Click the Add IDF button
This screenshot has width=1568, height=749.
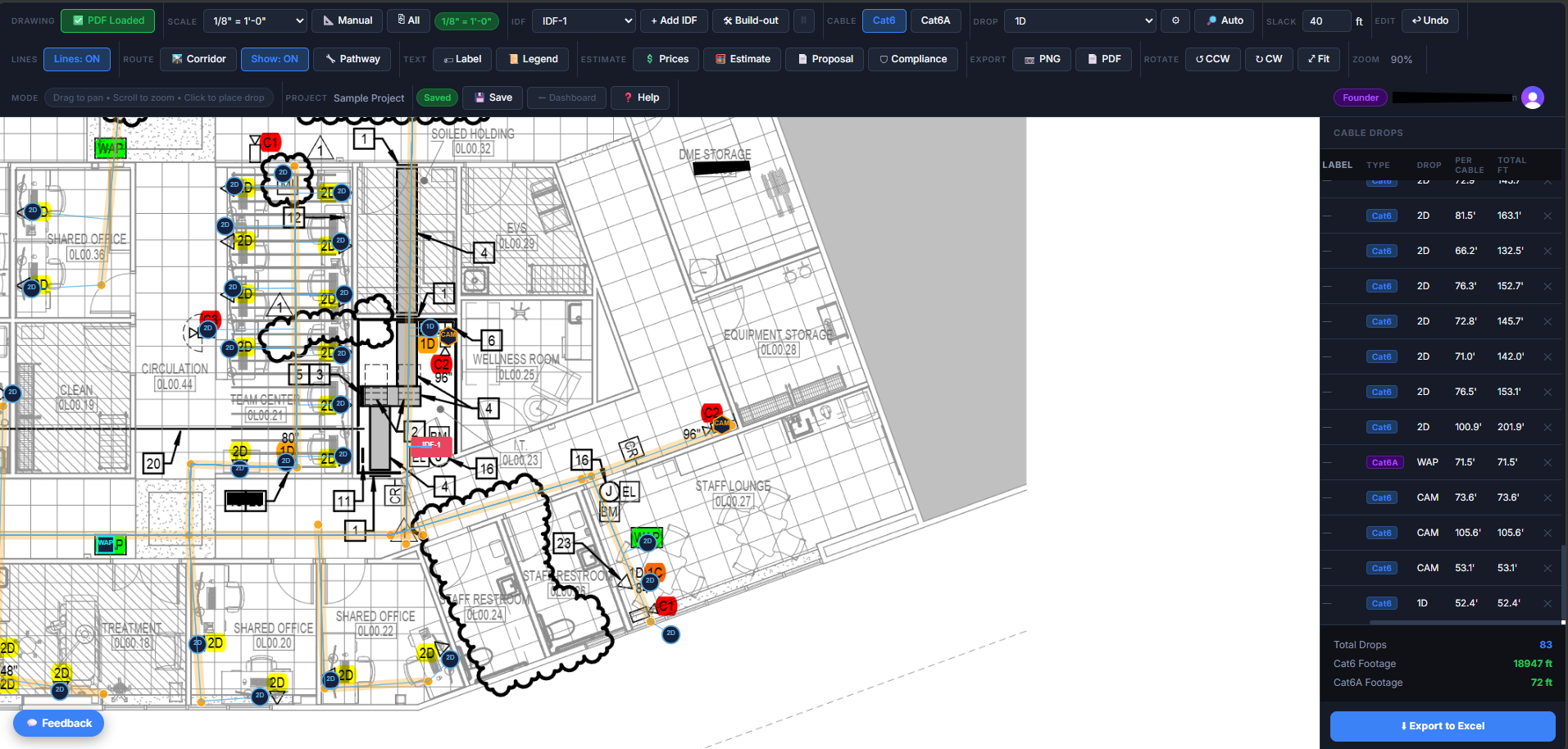(x=674, y=20)
